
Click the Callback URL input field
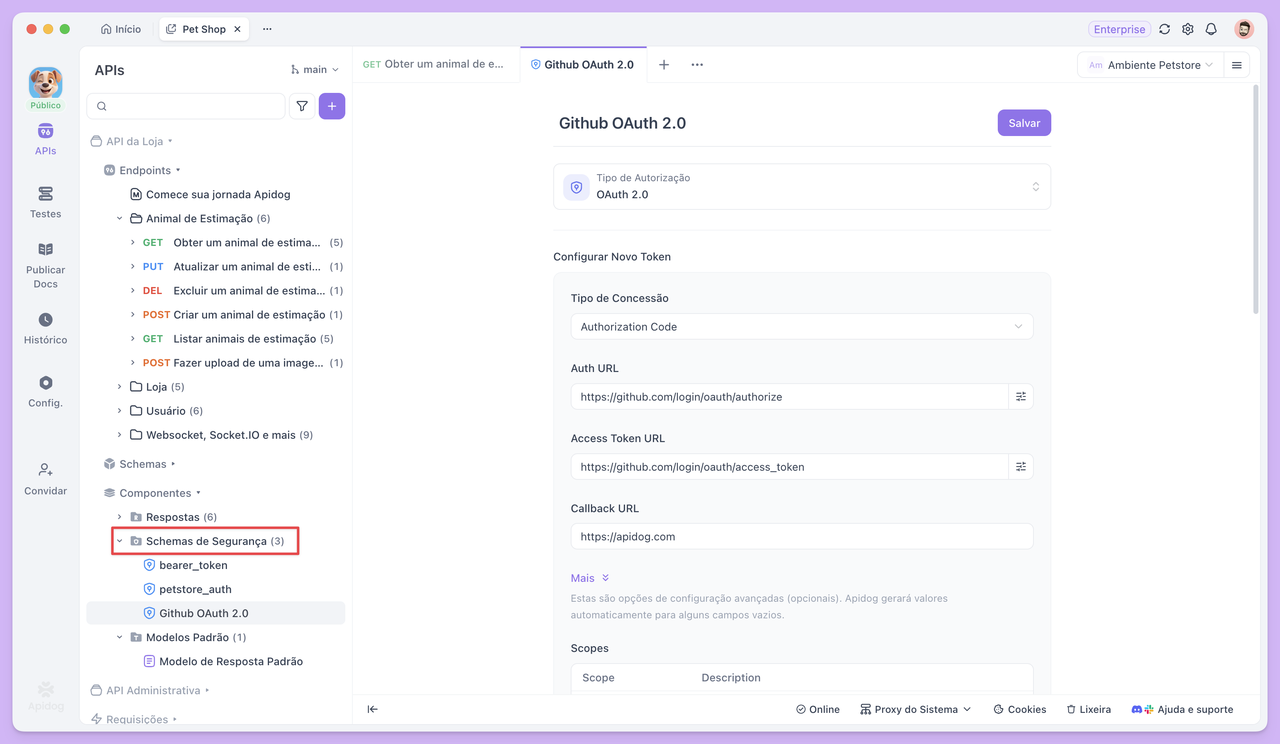pos(802,537)
